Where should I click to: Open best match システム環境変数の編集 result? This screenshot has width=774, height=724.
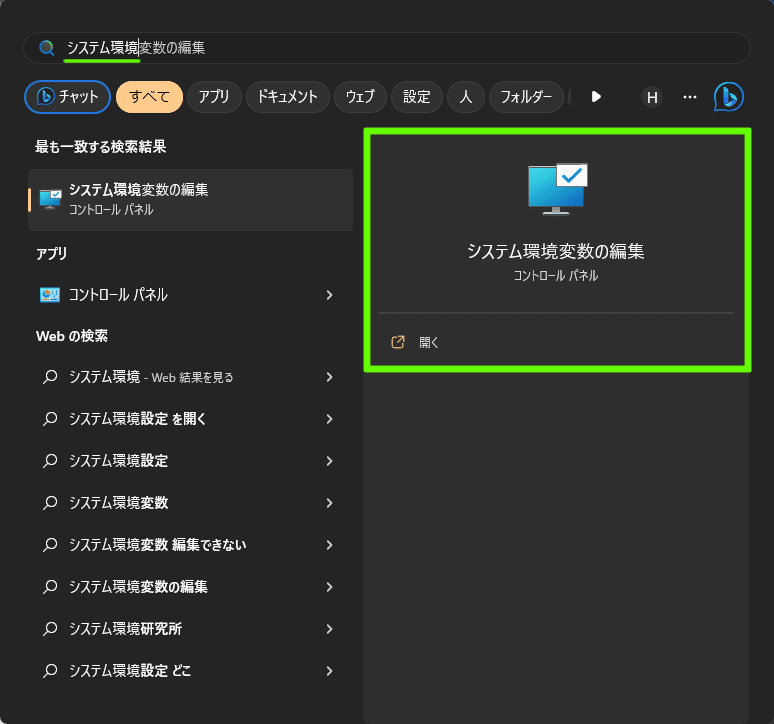tap(191, 199)
